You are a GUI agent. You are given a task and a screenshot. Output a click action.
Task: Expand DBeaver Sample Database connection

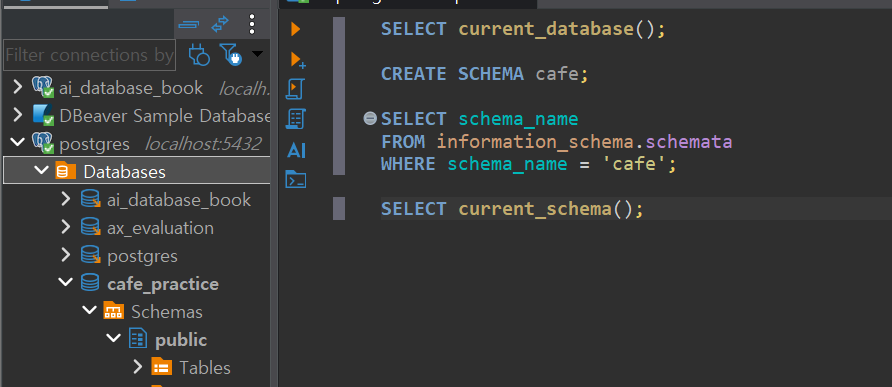[x=18, y=115]
